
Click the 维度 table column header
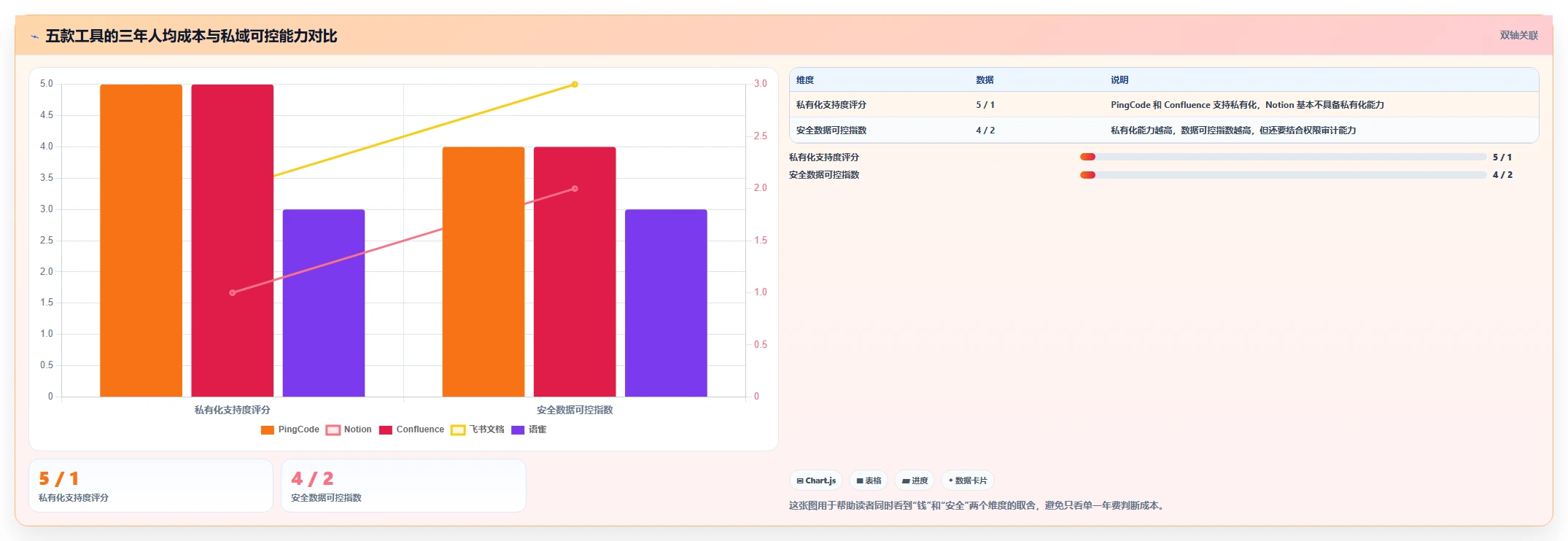pyautogui.click(x=805, y=80)
